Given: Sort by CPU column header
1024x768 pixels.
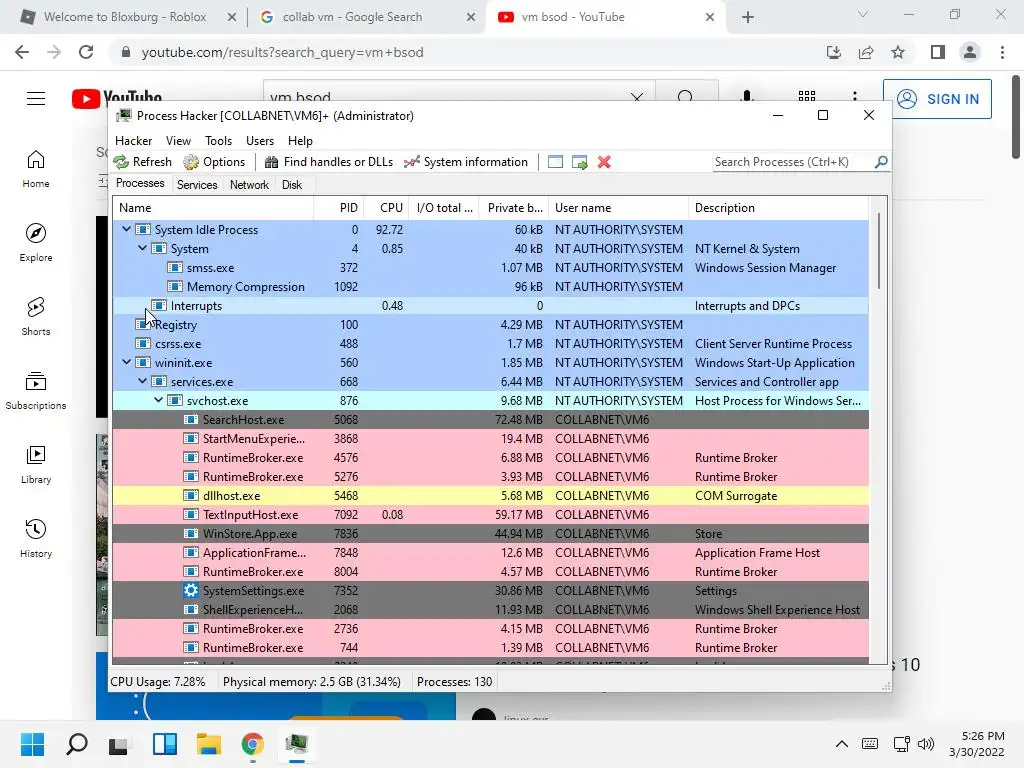Looking at the screenshot, I should (387, 208).
